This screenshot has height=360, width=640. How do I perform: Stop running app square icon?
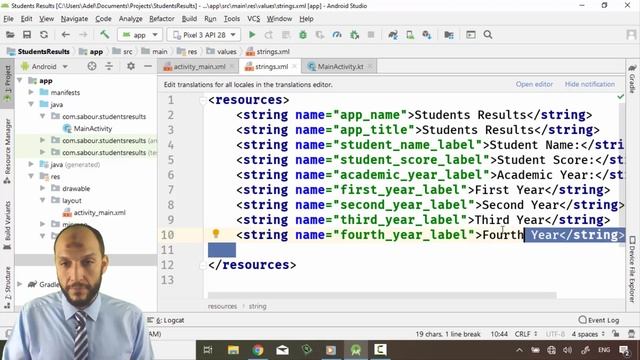[x=371, y=35]
